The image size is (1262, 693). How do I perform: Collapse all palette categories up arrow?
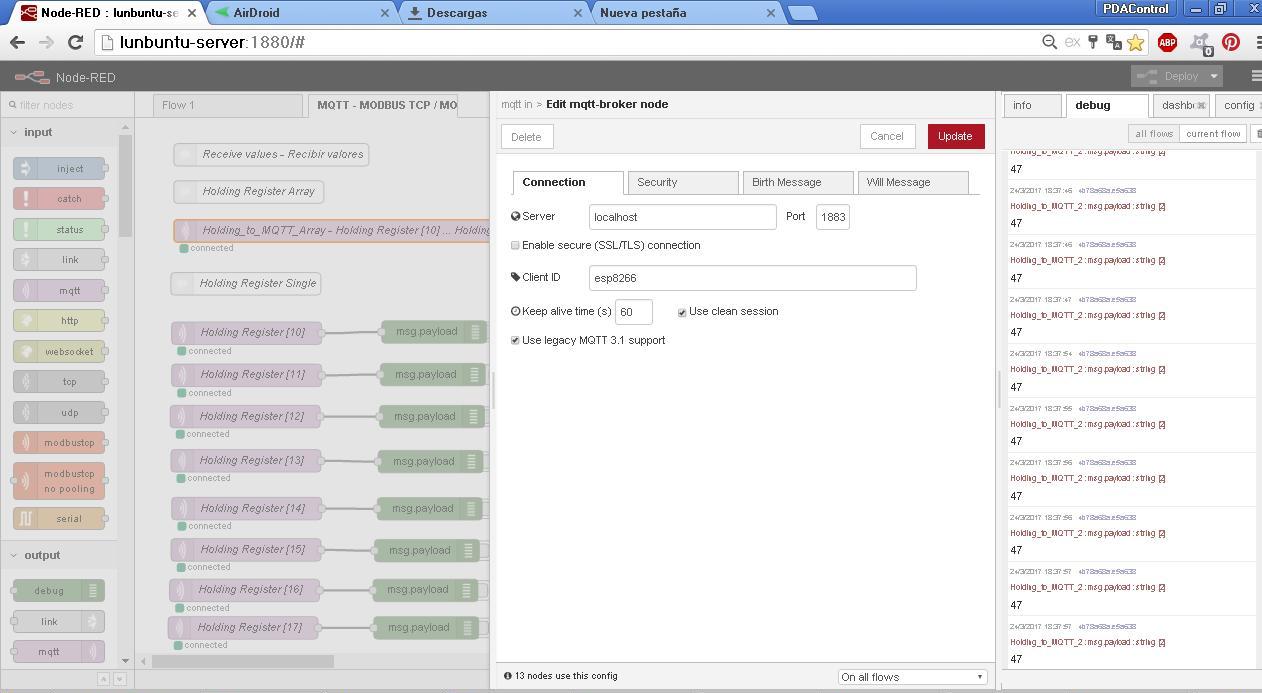[103, 678]
